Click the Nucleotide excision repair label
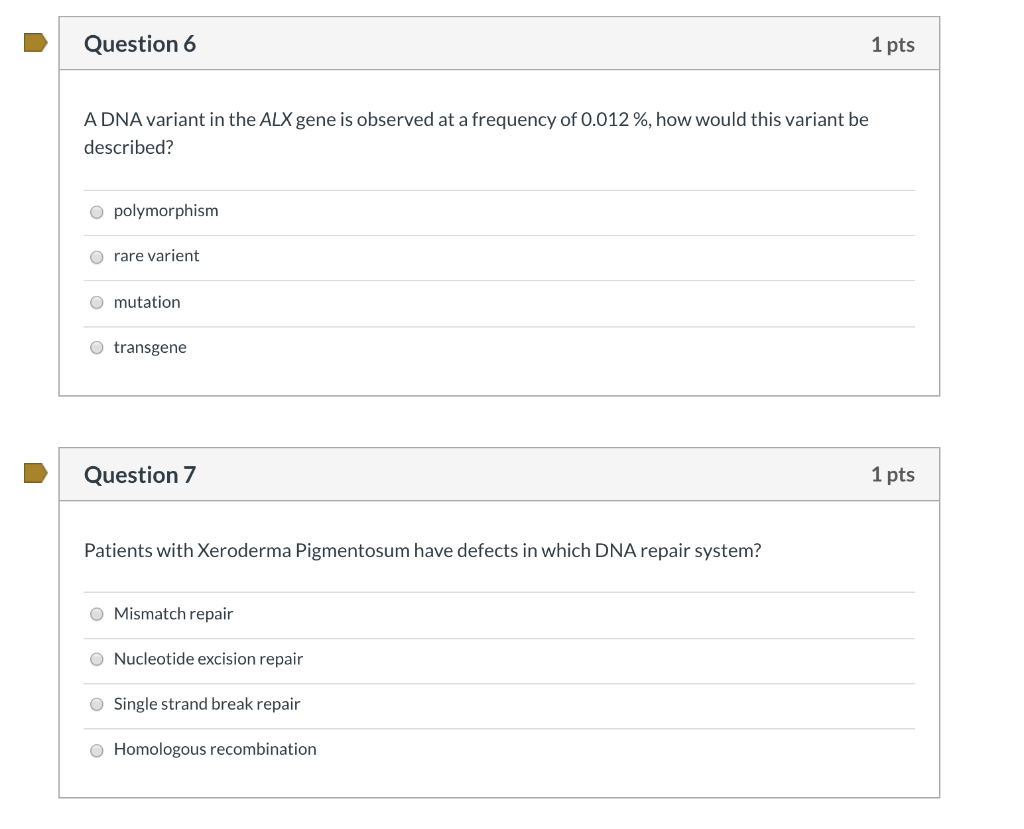This screenshot has width=1024, height=829. coord(208,658)
